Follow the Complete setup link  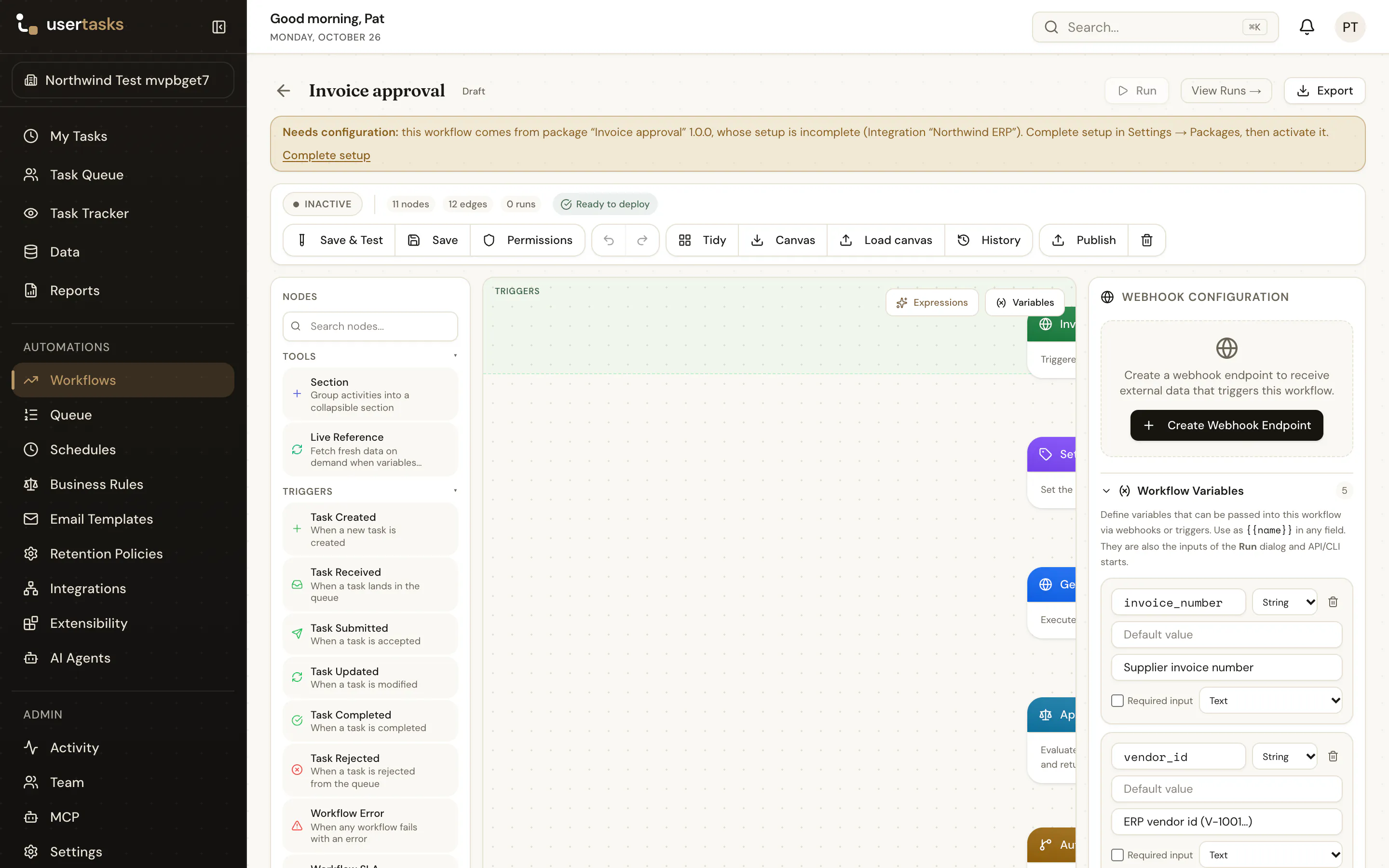[x=326, y=155]
